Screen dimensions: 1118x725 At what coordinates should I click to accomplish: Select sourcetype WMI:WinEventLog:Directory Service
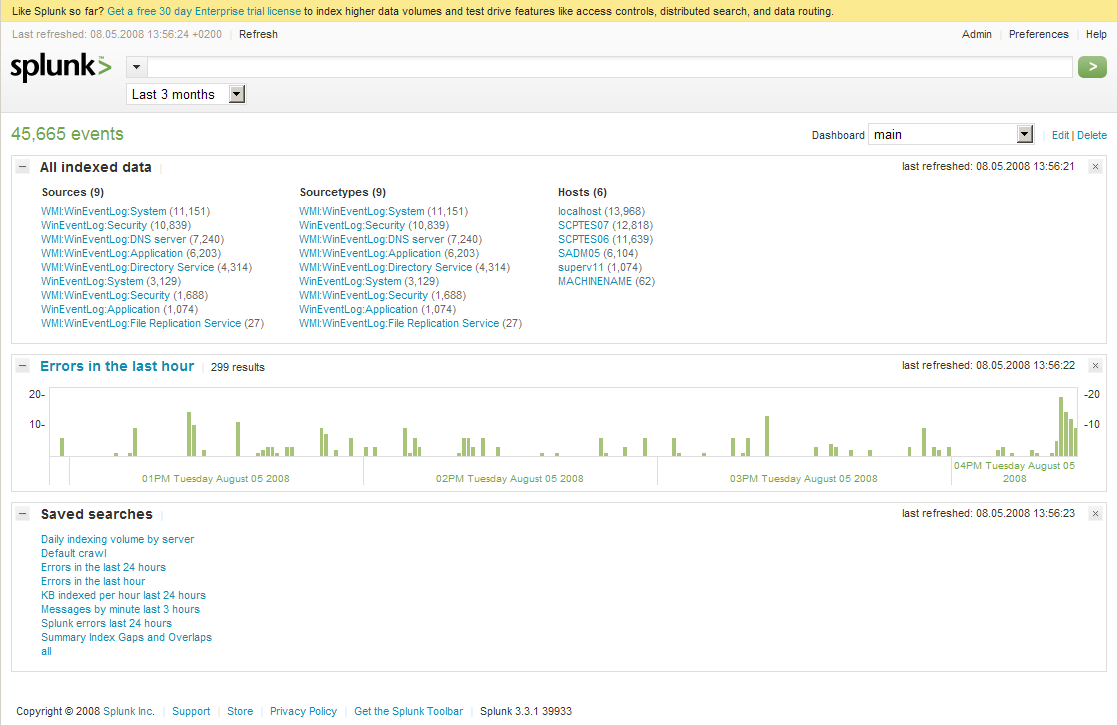point(385,267)
